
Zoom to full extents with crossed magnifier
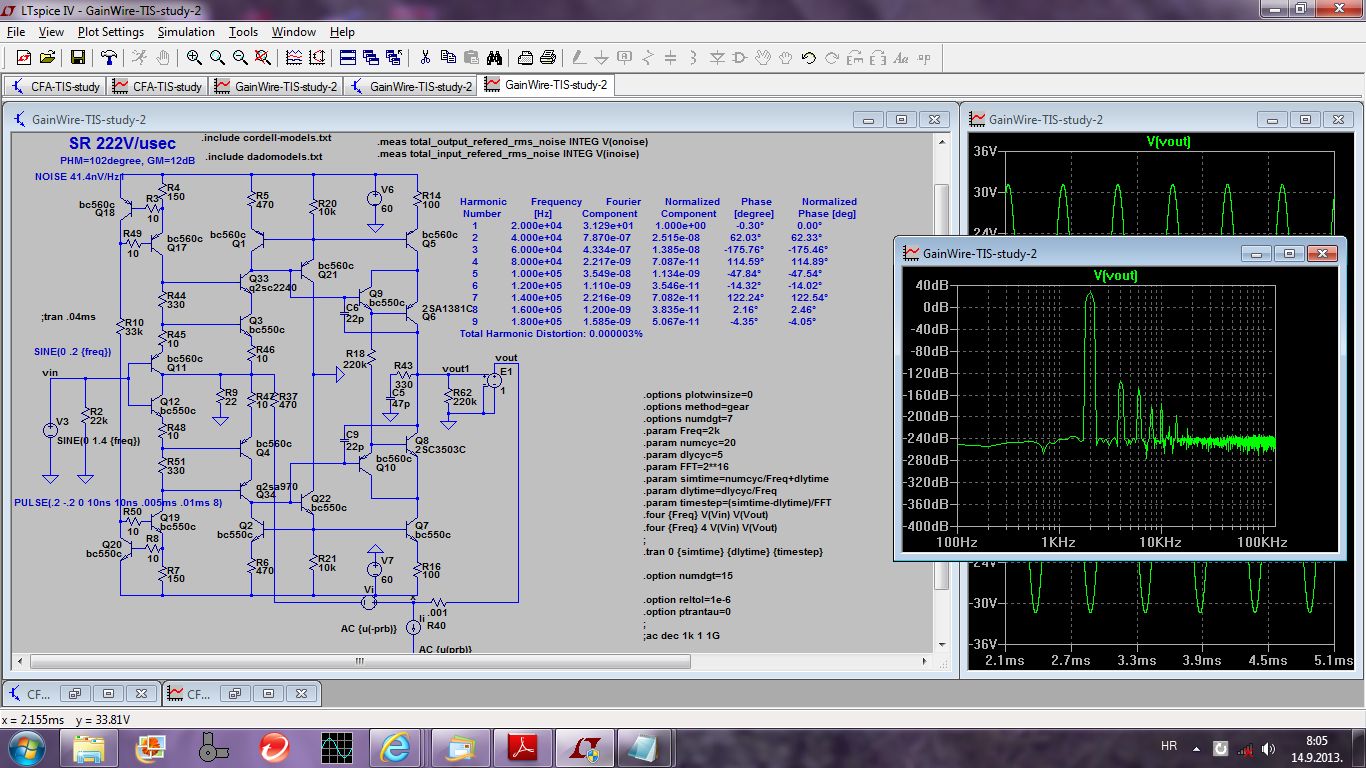262,58
